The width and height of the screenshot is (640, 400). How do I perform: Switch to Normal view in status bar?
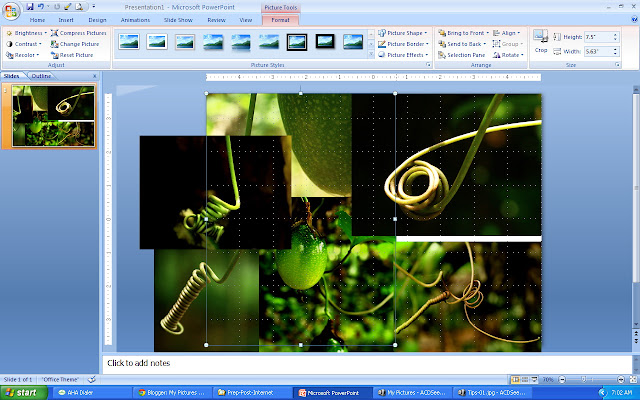(516, 380)
